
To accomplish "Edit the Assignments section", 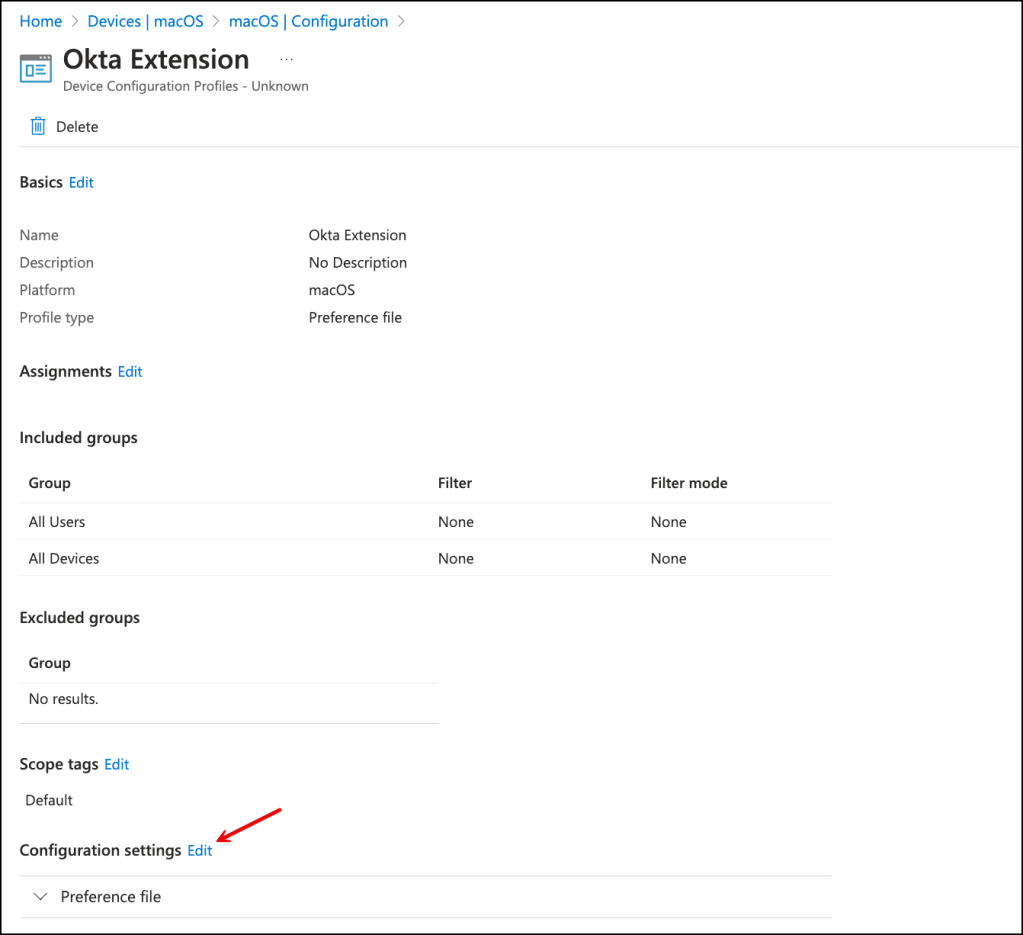I will [130, 371].
